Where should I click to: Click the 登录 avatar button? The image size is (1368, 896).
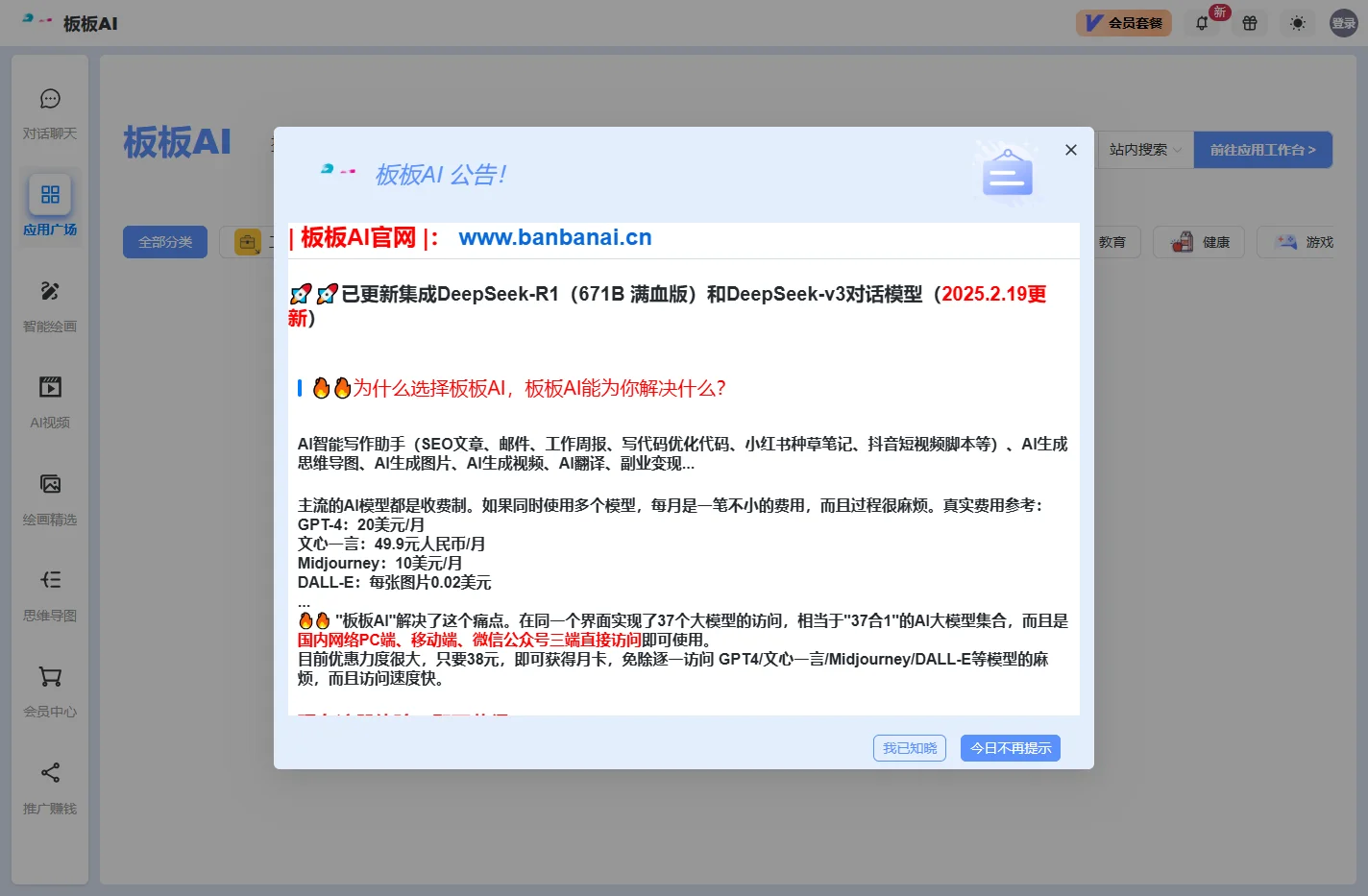coord(1343,23)
